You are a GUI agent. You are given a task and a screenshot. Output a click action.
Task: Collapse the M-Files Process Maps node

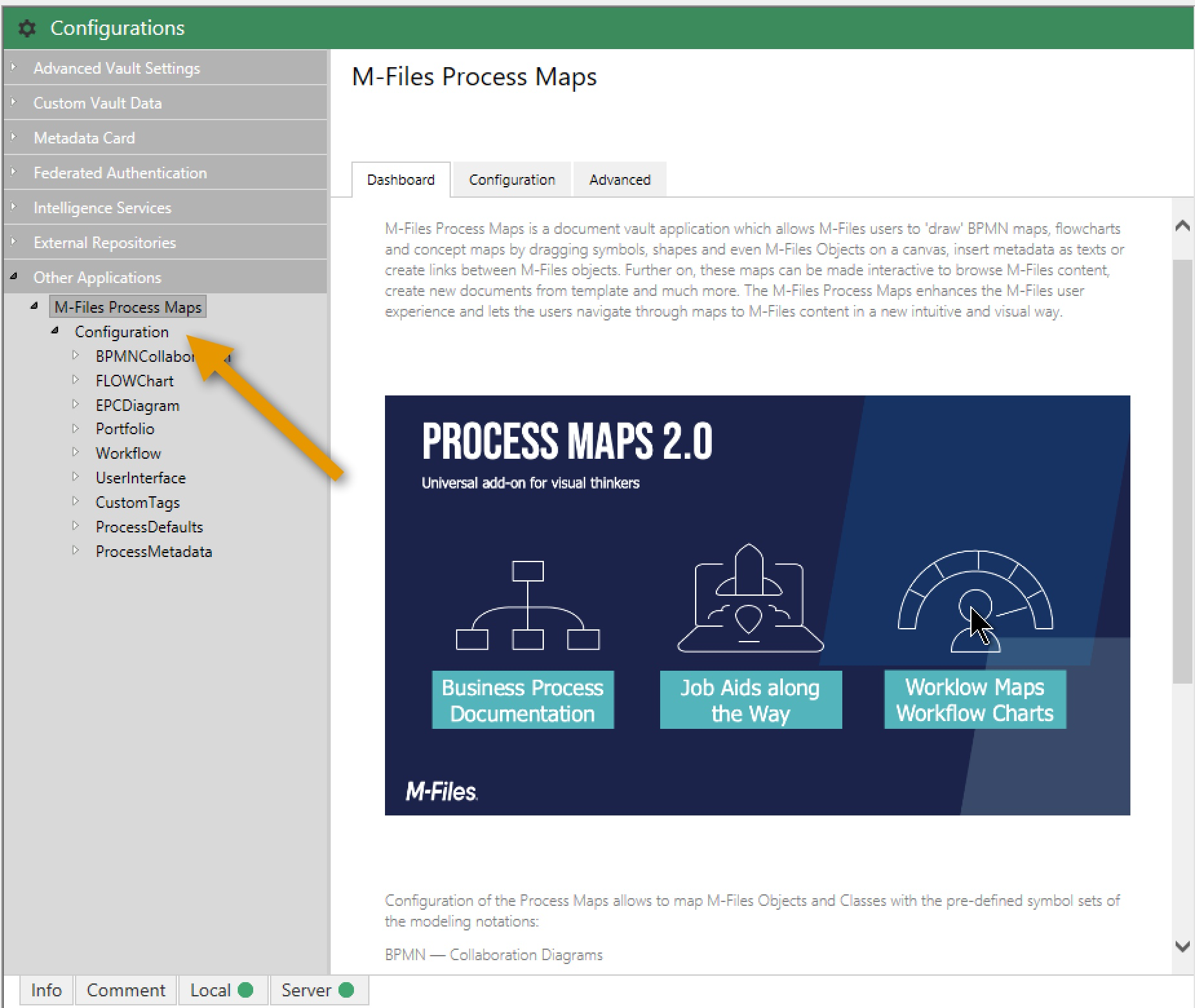pyautogui.click(x=34, y=307)
